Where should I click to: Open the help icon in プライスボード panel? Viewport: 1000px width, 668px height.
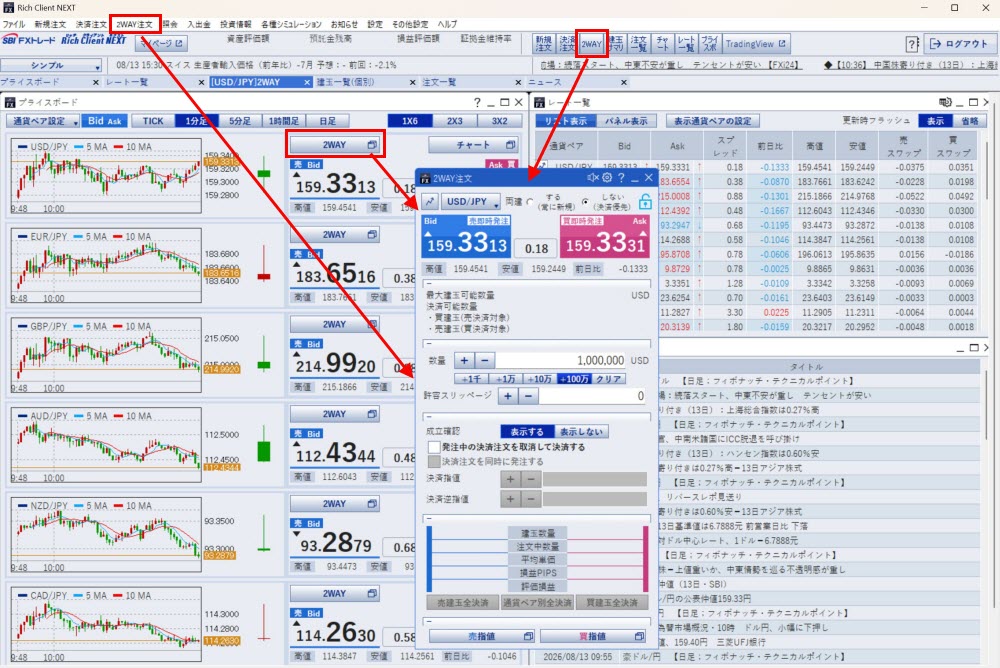pyautogui.click(x=477, y=102)
